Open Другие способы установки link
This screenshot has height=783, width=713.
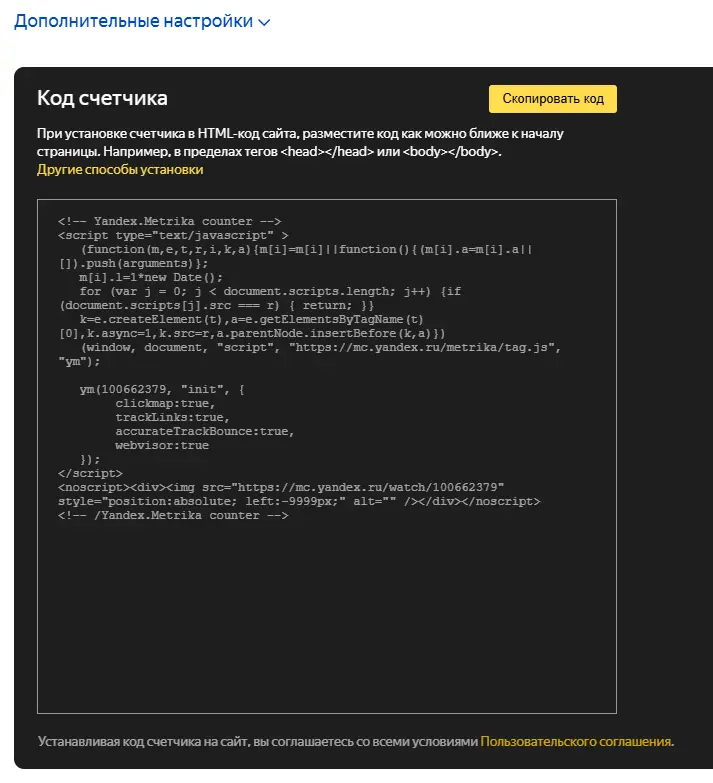120,169
